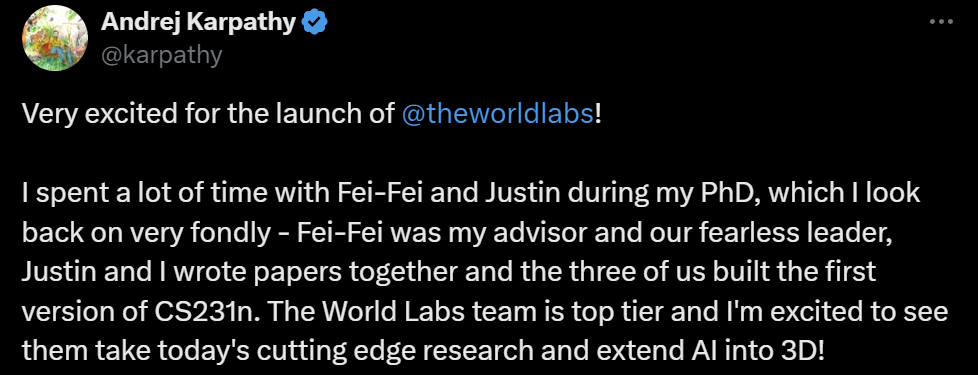
Task: Click the Andrej Karpathy display name
Action: [x=198, y=22]
